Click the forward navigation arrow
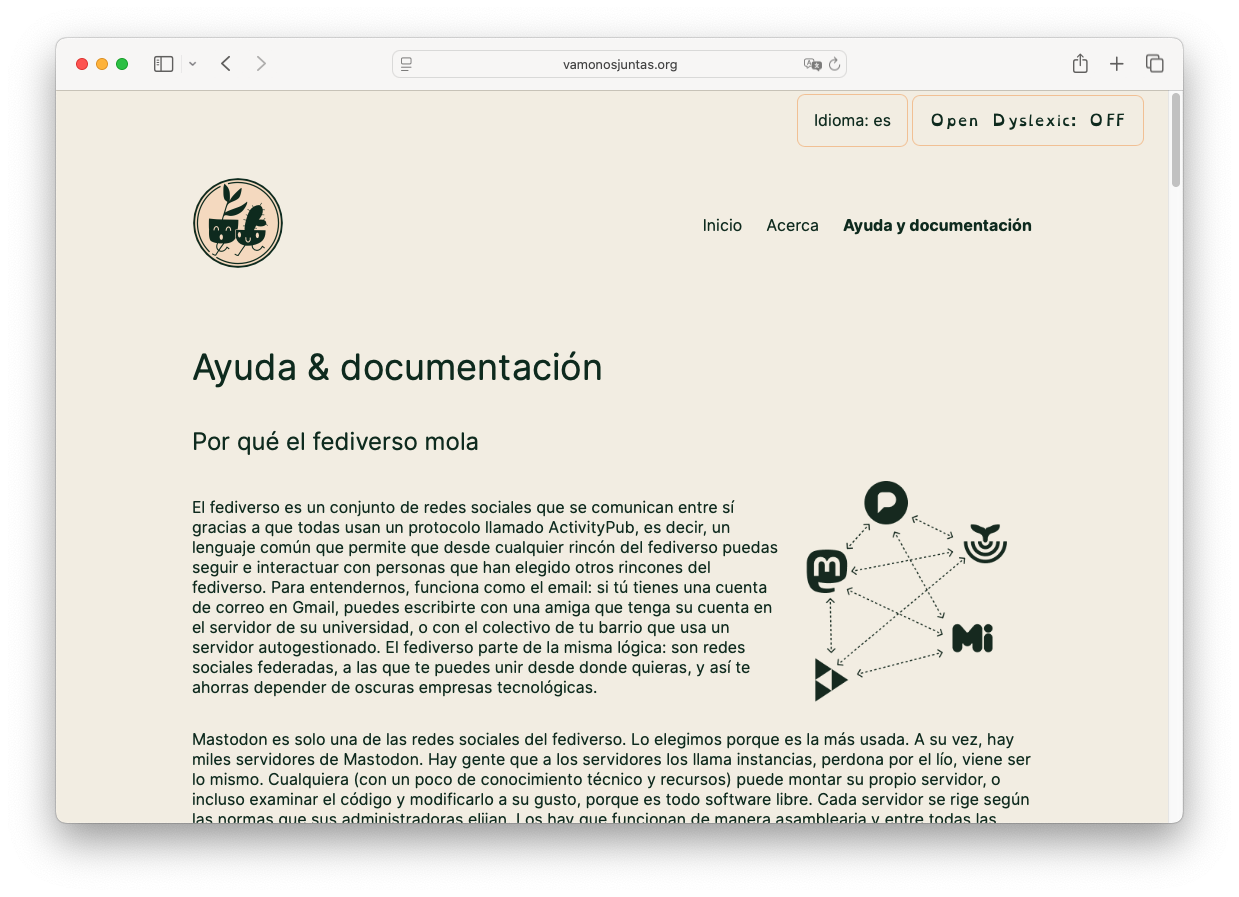Screen dimensions: 1239x897 261,64
